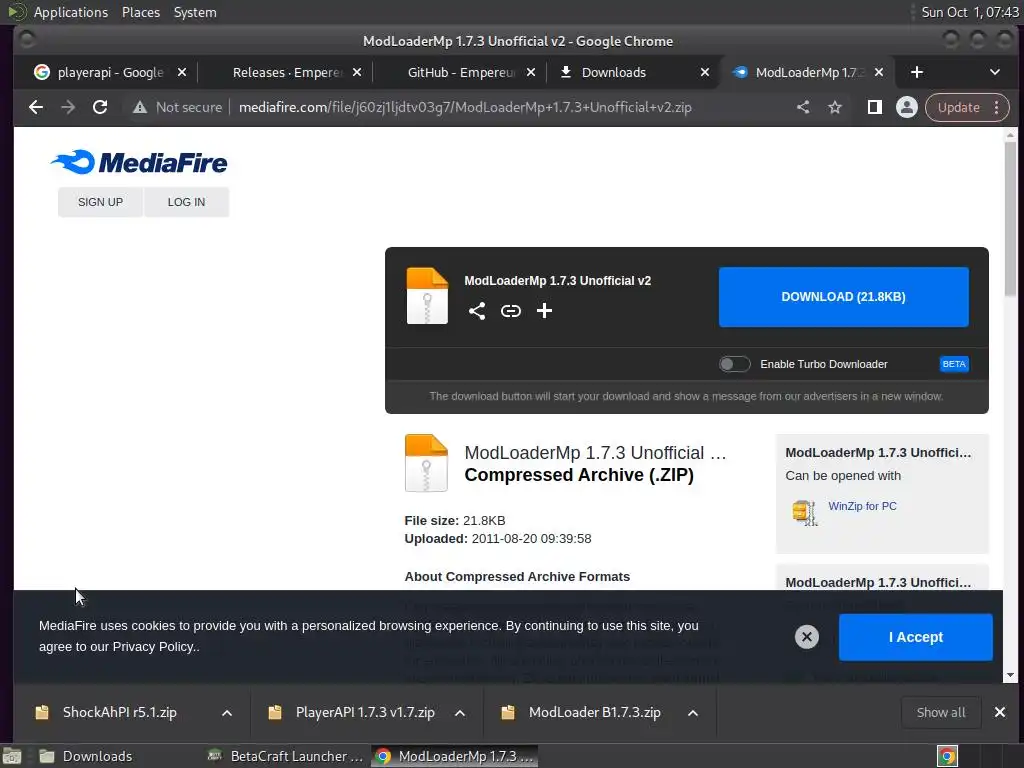The width and height of the screenshot is (1024, 768).
Task: Switch to the Downloads window in the taskbar
Action: (98, 756)
